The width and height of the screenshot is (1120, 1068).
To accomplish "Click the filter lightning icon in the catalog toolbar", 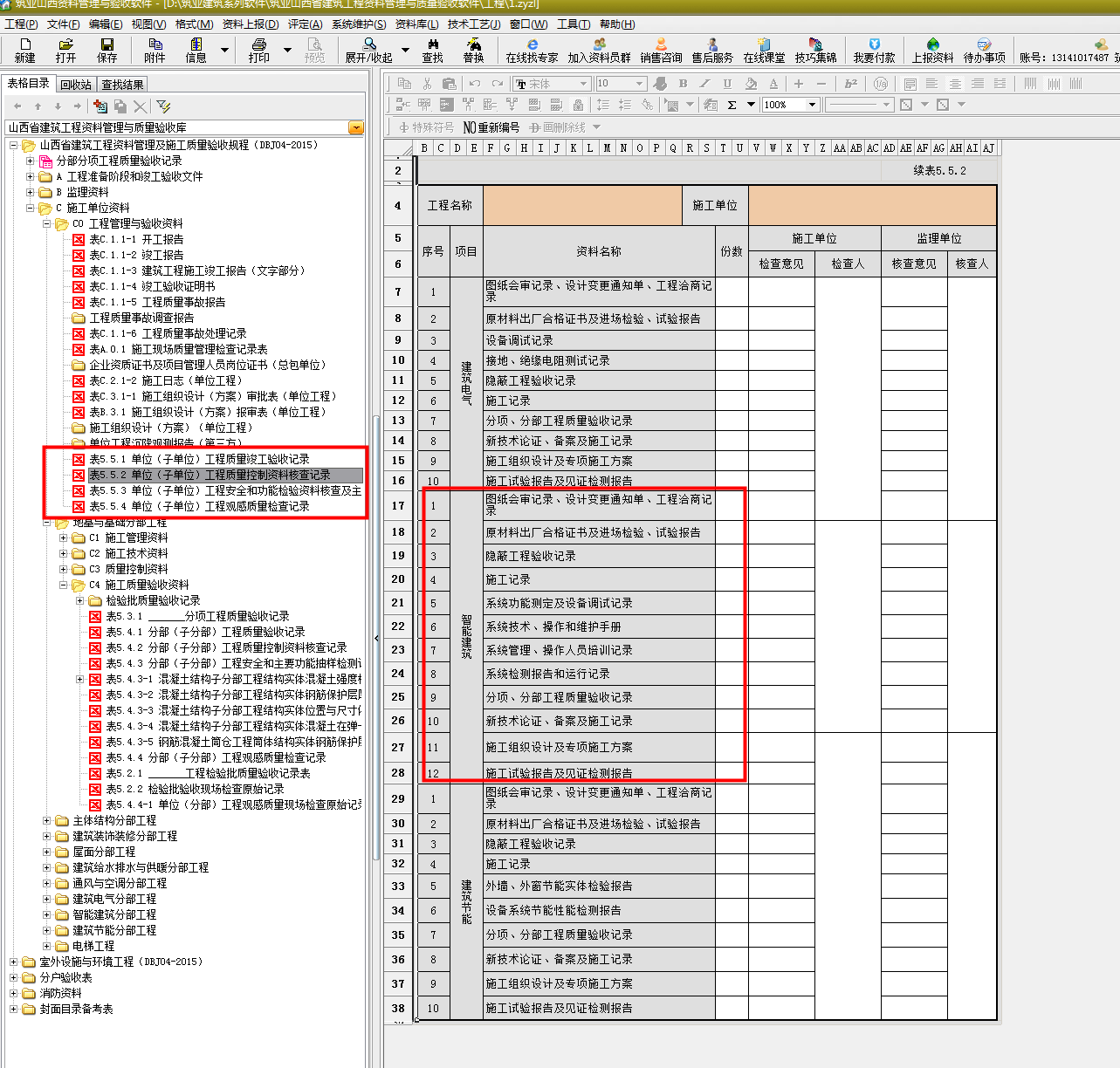I will pyautogui.click(x=163, y=106).
